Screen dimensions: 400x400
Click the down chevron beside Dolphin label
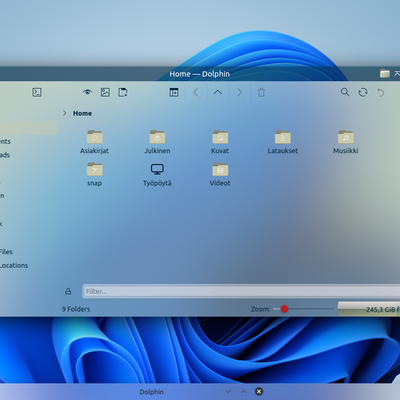tap(228, 392)
